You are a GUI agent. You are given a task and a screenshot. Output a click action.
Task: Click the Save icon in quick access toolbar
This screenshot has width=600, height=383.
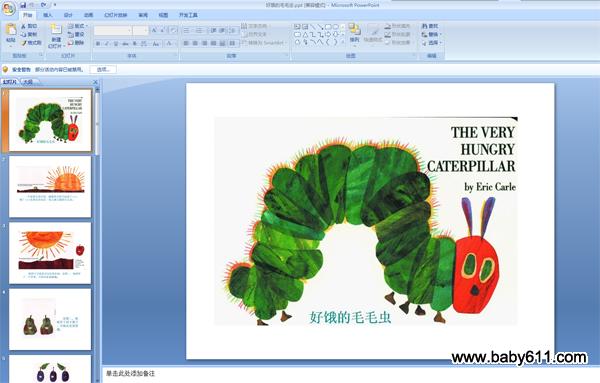(23, 5)
